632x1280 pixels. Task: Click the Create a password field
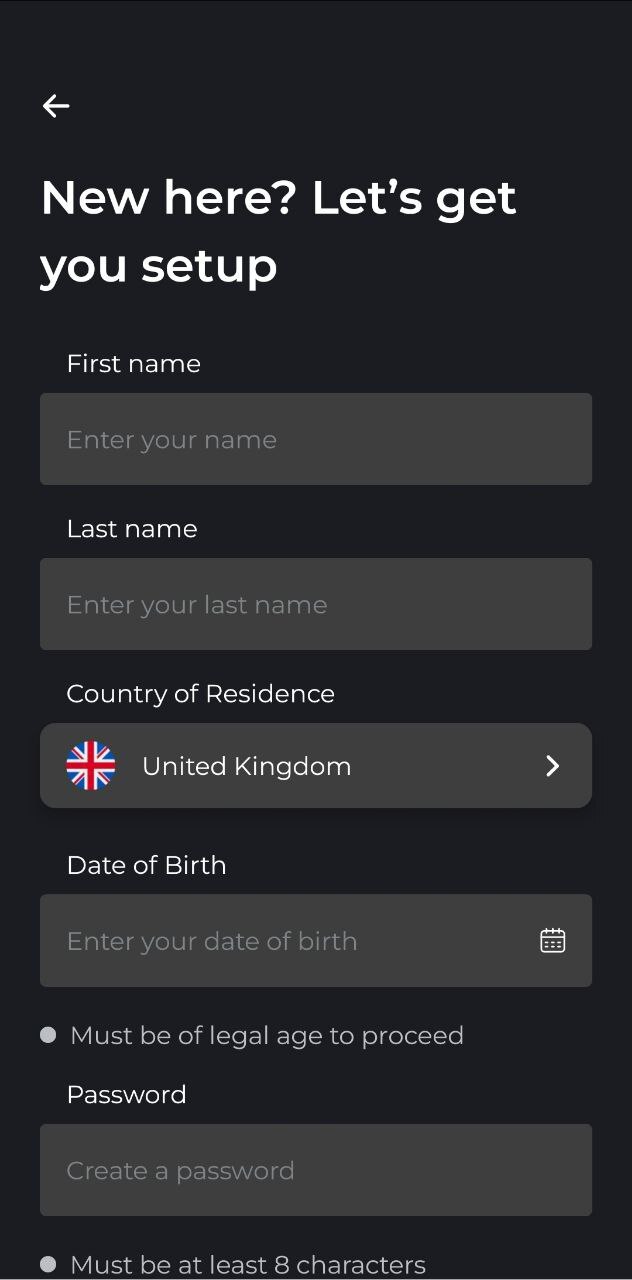click(316, 1170)
